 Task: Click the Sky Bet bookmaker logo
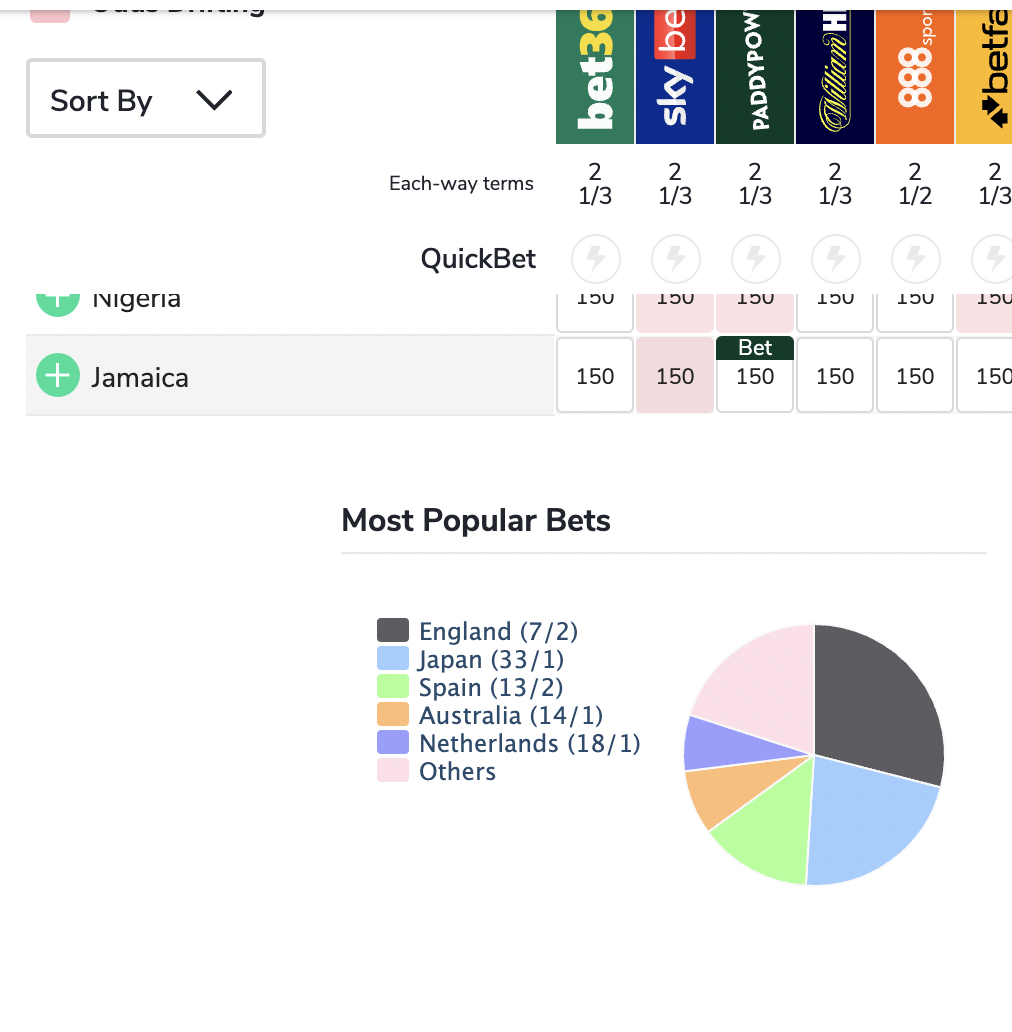pyautogui.click(x=674, y=76)
